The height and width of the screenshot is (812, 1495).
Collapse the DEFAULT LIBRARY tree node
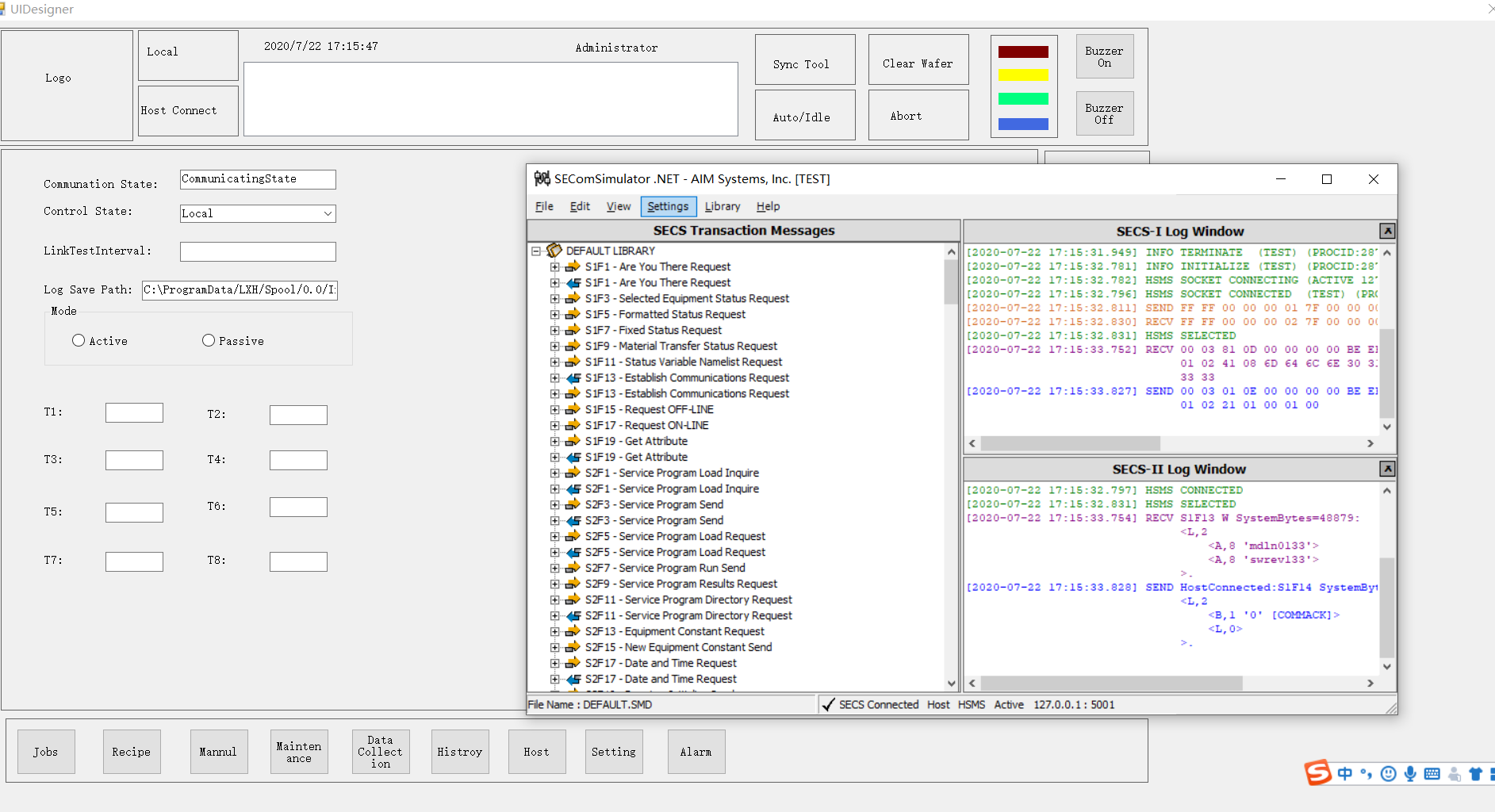[538, 250]
